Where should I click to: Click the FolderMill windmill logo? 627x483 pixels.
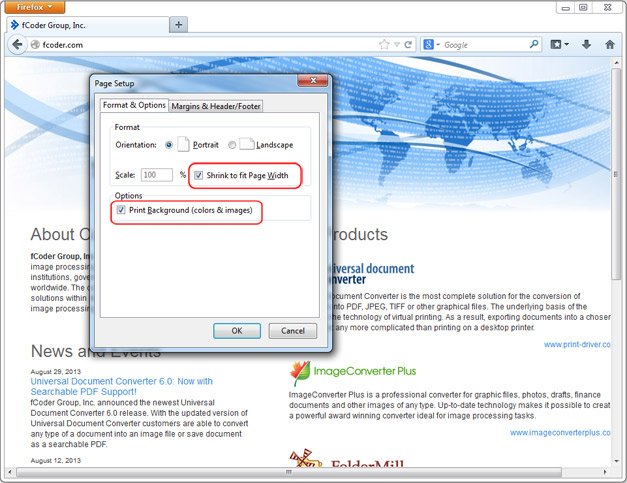[305, 458]
